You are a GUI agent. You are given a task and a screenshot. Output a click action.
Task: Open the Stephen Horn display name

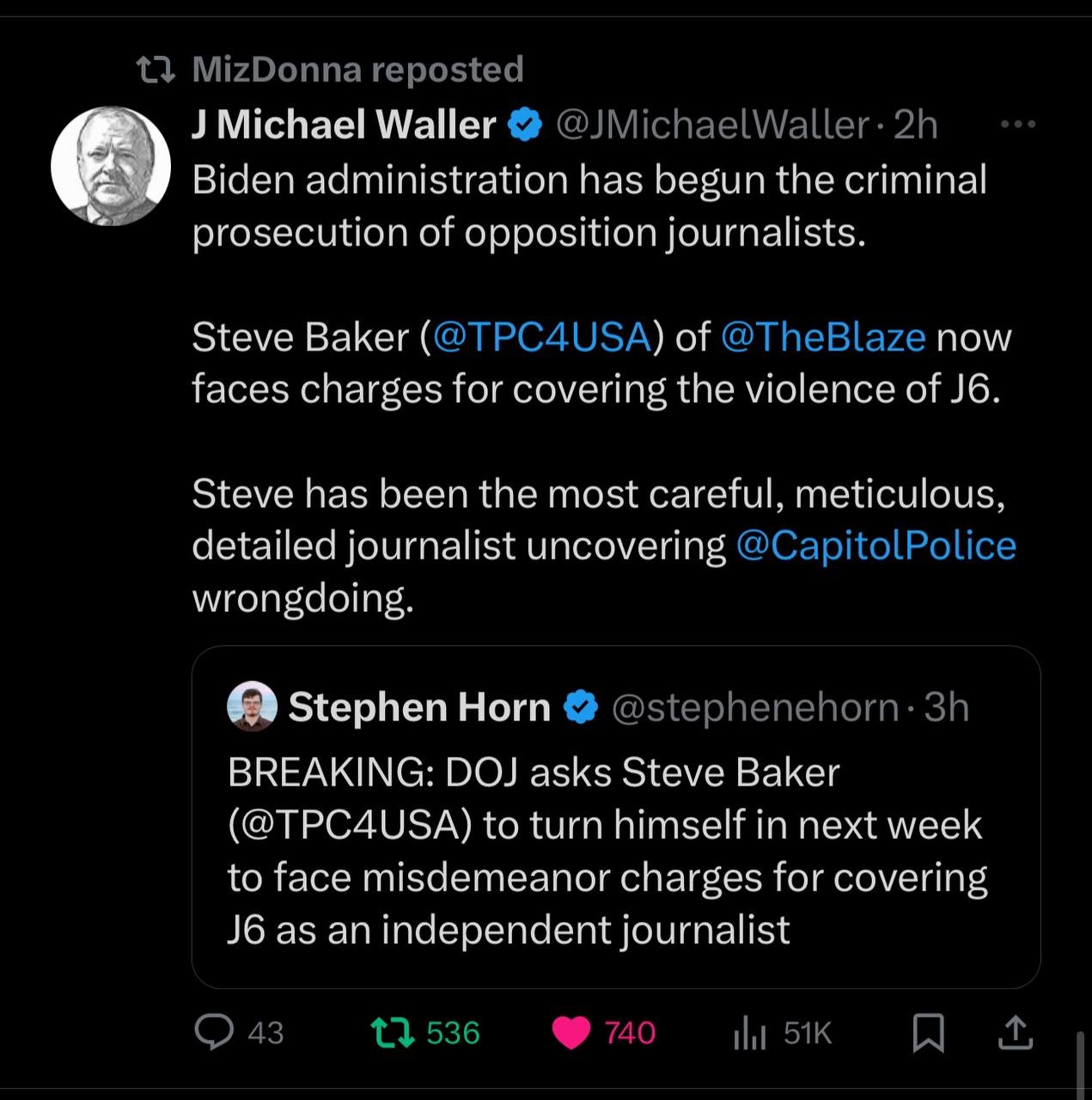pyautogui.click(x=419, y=707)
